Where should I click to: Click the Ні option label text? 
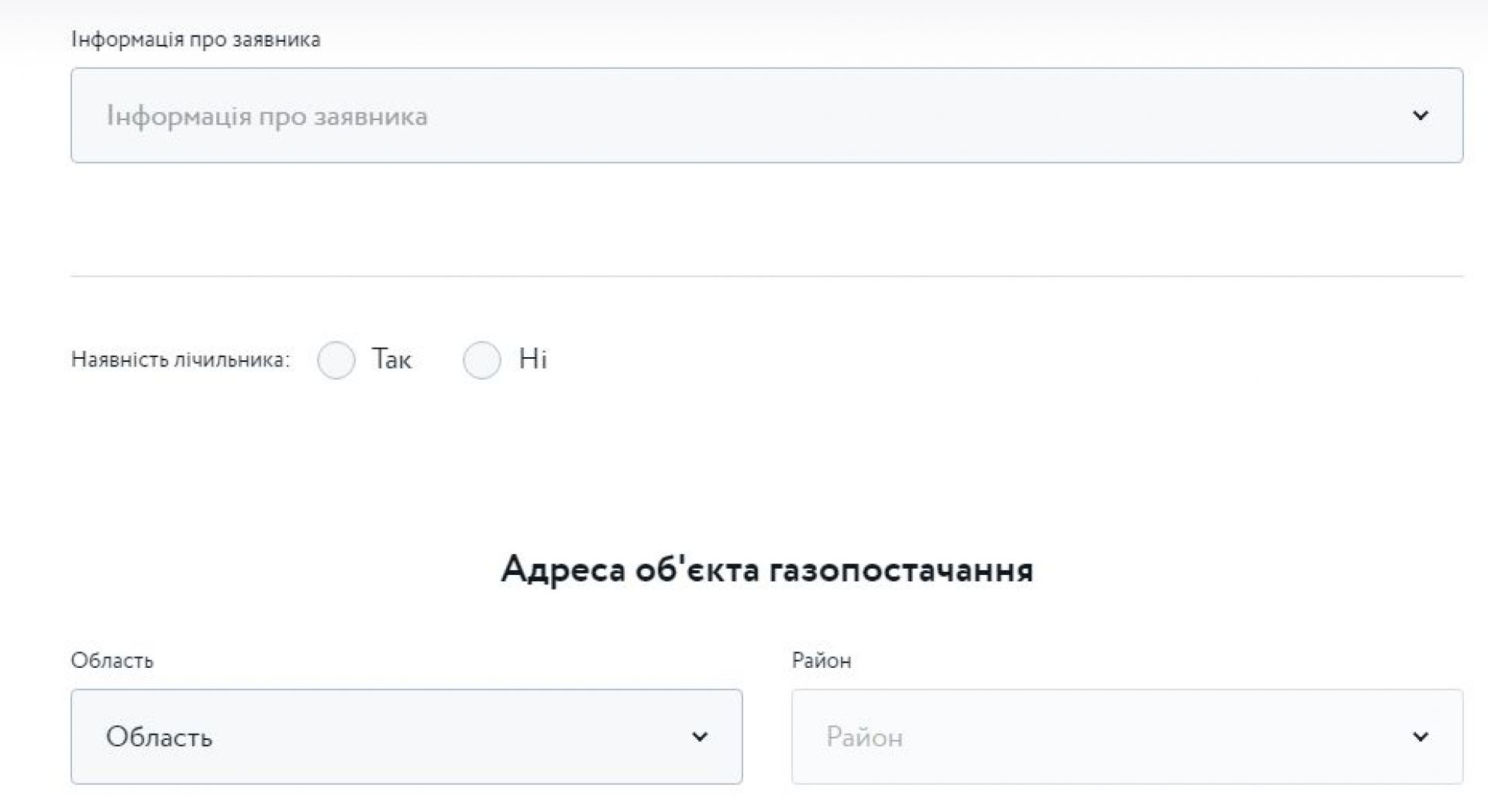(x=533, y=360)
